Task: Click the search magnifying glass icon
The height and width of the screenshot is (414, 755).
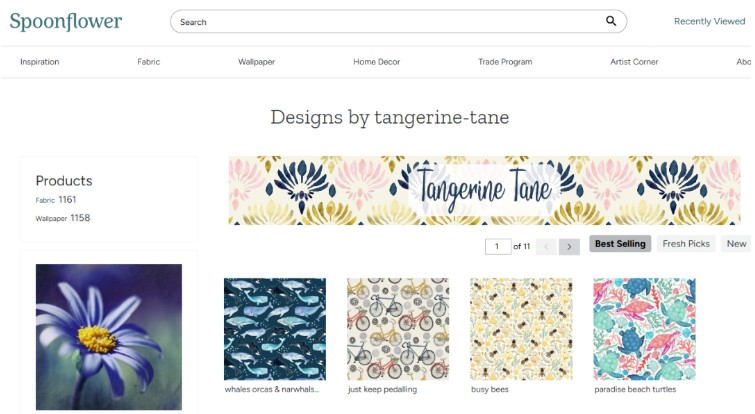Action: click(611, 21)
